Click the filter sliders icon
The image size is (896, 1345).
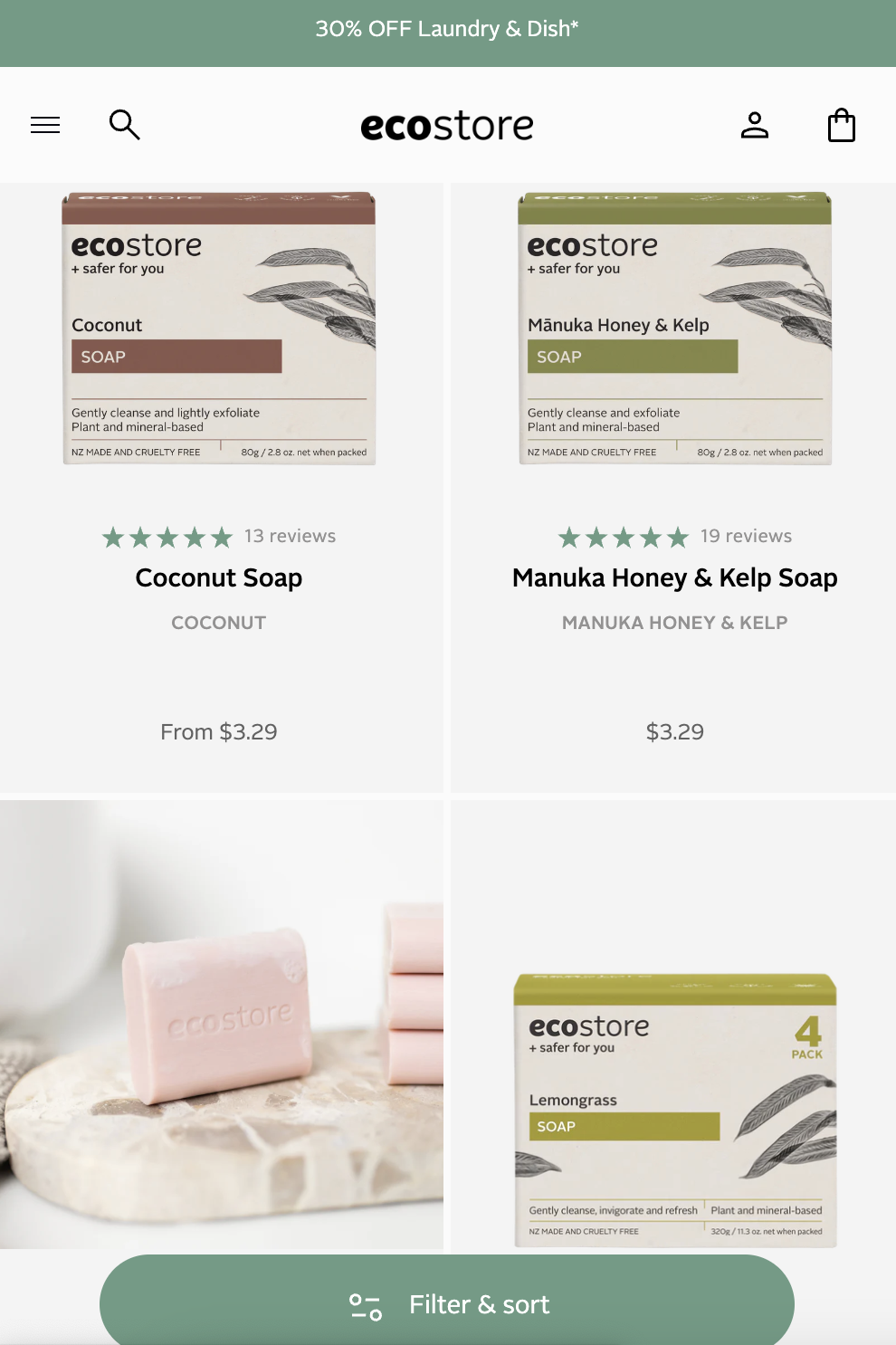click(x=366, y=1306)
